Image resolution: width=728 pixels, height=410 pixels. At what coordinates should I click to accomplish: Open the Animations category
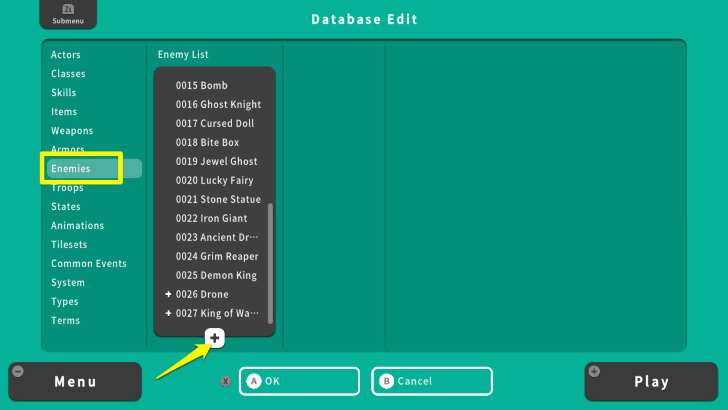[77, 226]
